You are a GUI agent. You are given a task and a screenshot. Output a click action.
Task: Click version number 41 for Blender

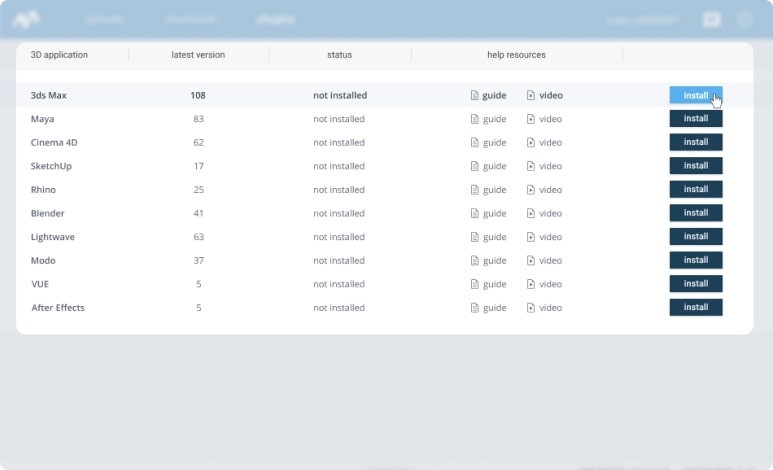coord(199,214)
